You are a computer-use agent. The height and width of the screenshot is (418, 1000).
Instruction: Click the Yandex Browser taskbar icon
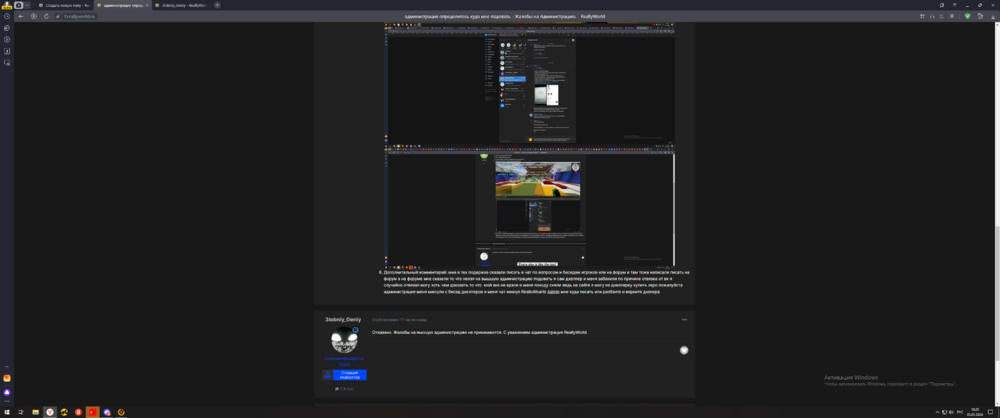tap(50, 412)
